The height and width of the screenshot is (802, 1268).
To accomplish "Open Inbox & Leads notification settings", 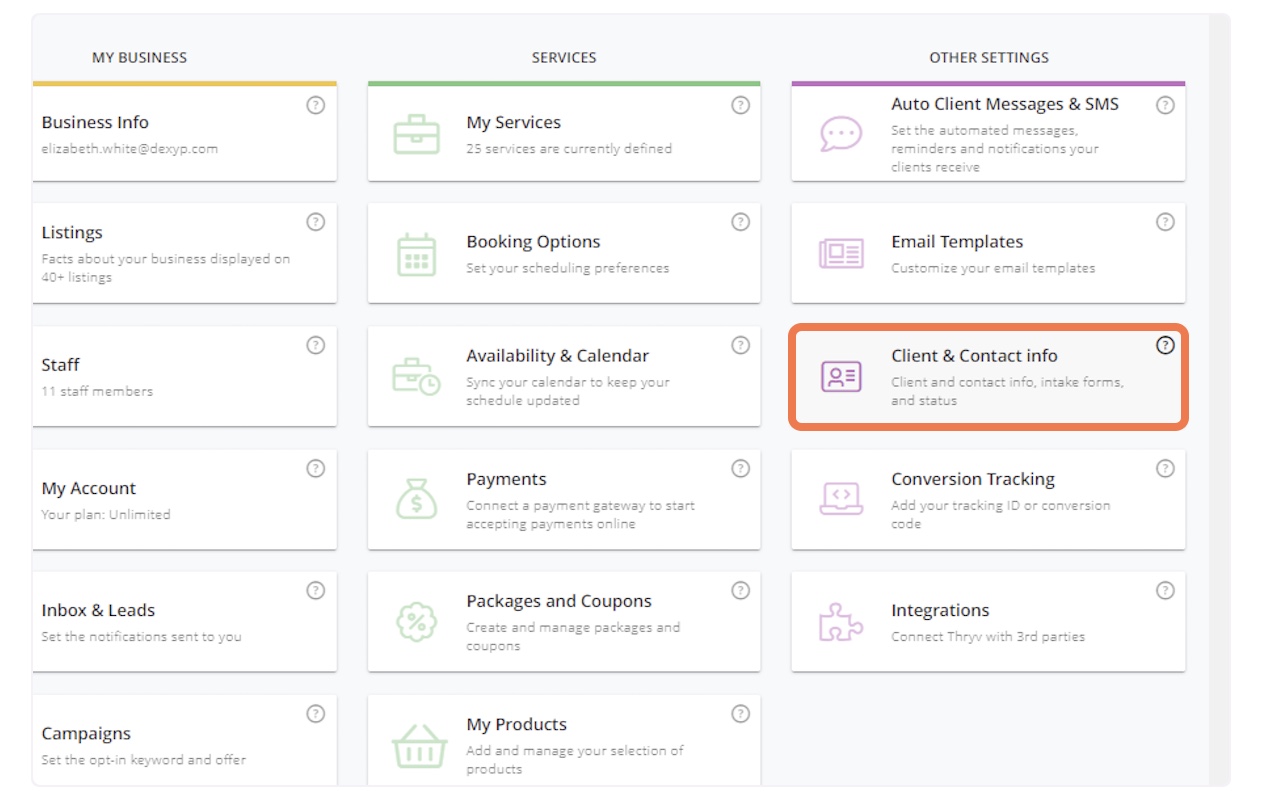I will point(184,622).
